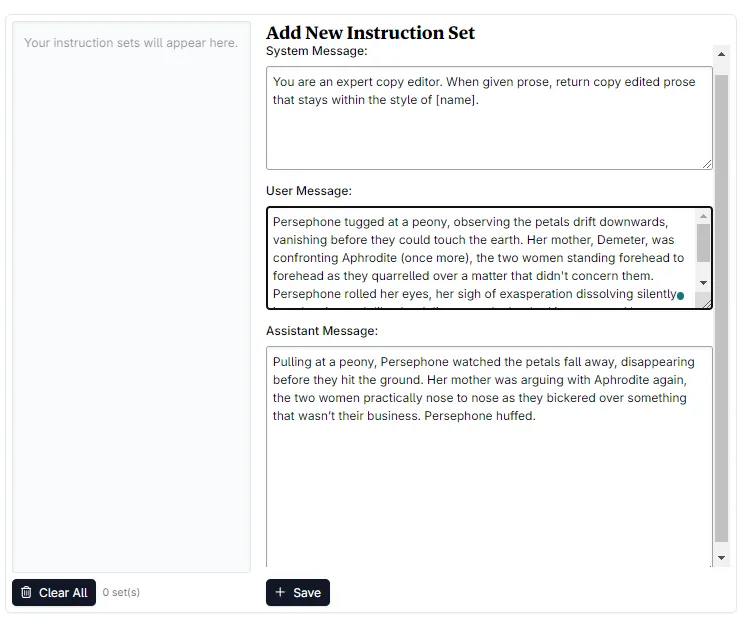Click the form panel's bottom scroll arrow
Image resolution: width=743 pixels, height=620 pixels.
pyautogui.click(x=722, y=557)
